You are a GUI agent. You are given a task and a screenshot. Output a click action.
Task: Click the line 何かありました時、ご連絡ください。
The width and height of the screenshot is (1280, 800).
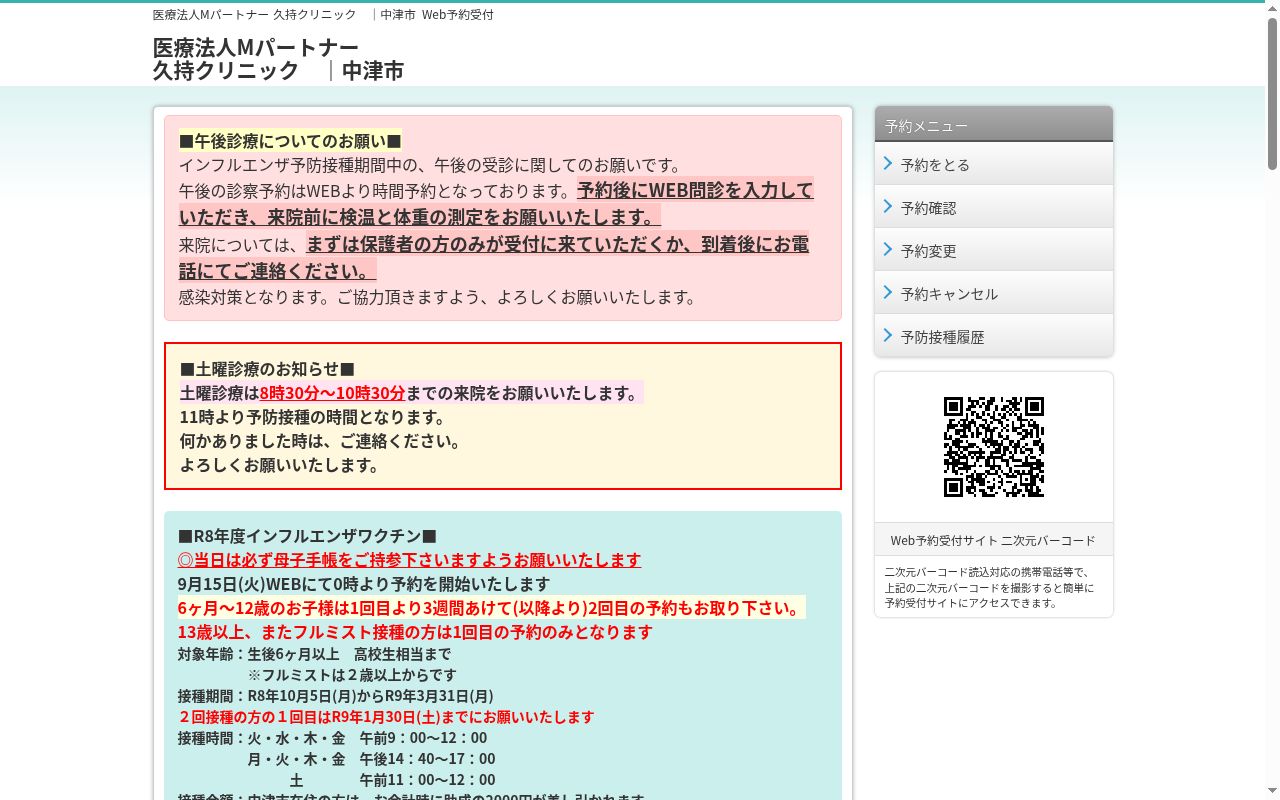(320, 441)
